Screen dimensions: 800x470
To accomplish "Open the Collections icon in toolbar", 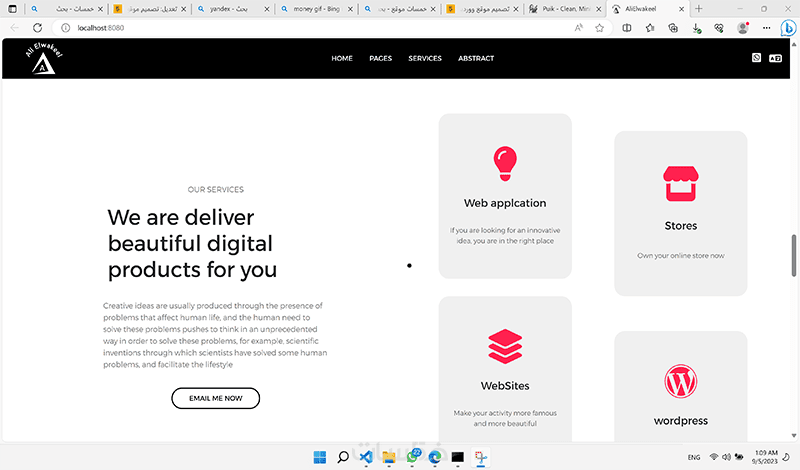I will pos(673,28).
